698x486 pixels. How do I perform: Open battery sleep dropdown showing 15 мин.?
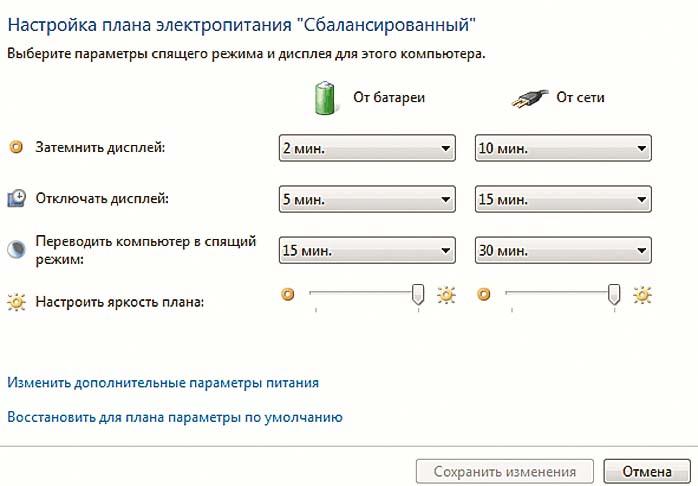(x=366, y=249)
